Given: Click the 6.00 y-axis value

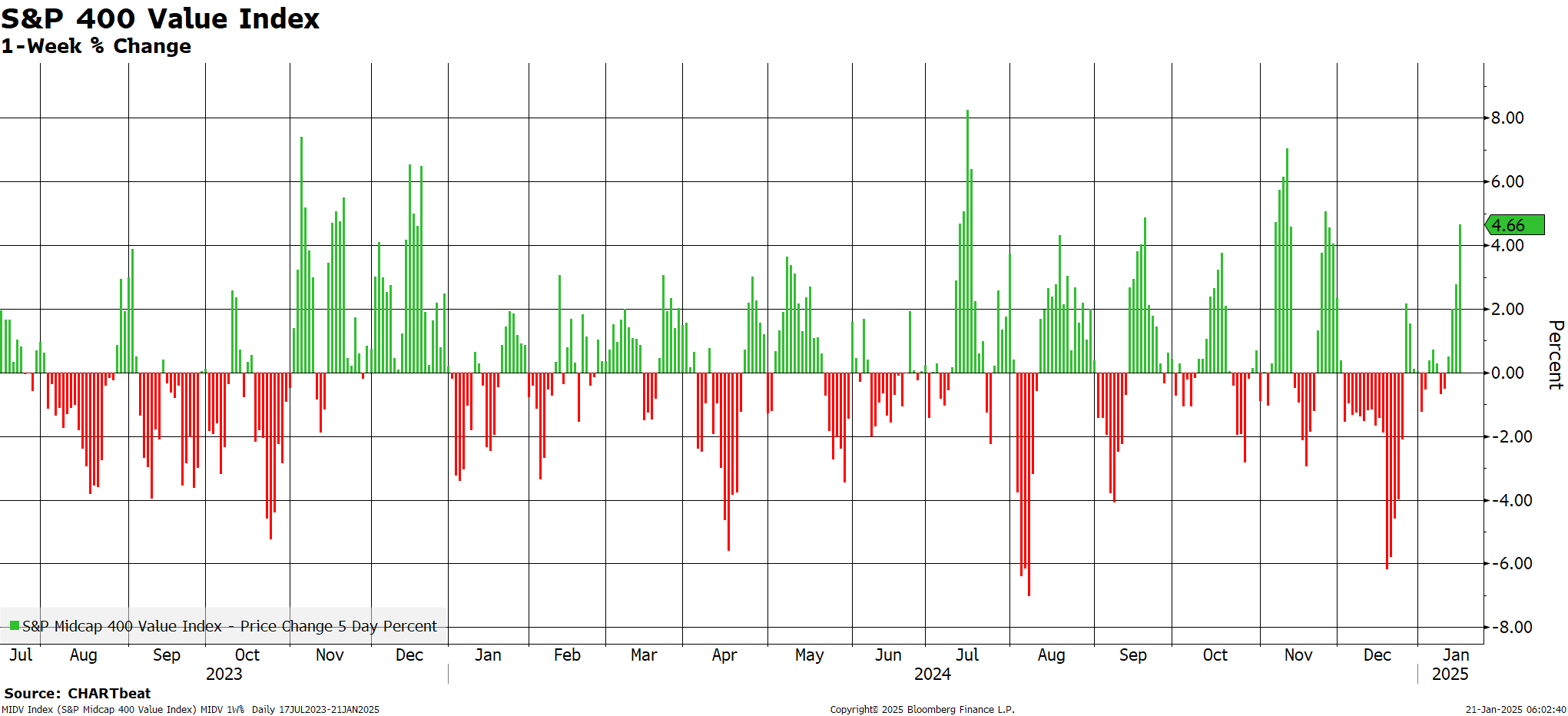Looking at the screenshot, I should pos(1507,181).
